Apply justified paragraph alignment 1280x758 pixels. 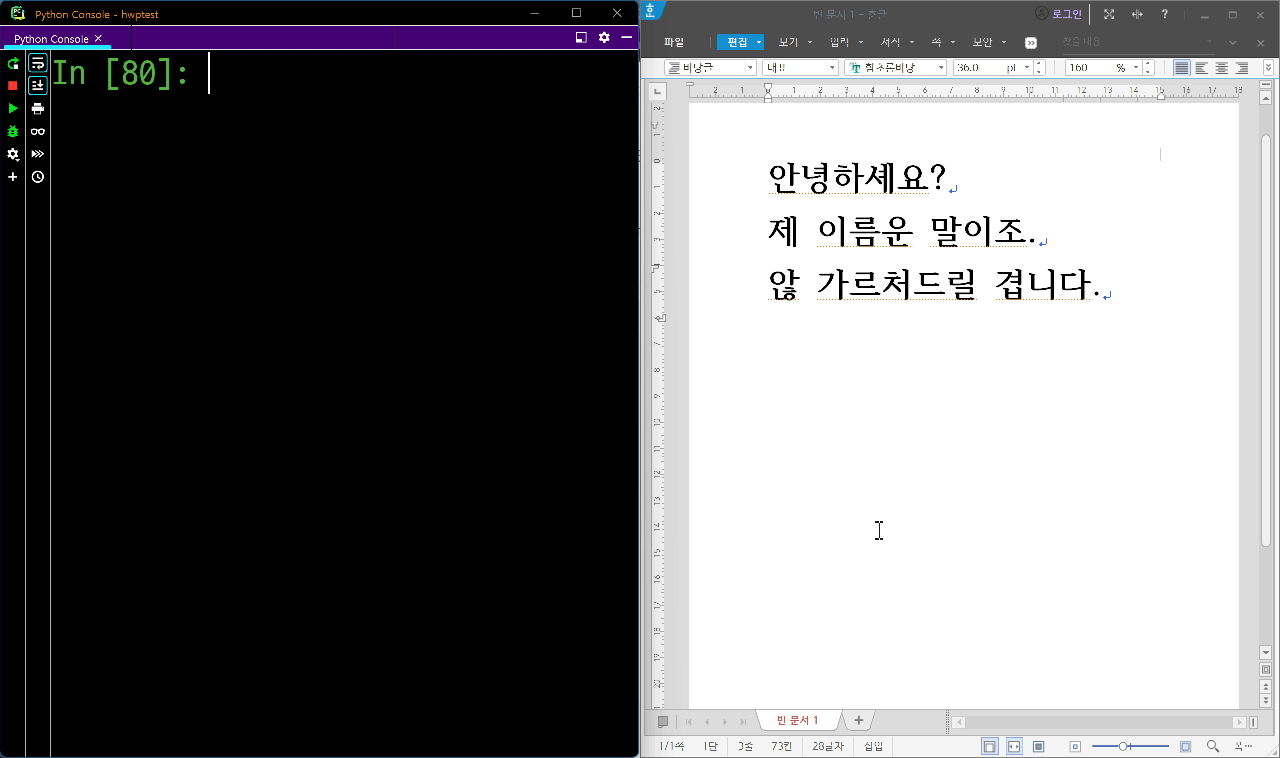tap(1182, 68)
